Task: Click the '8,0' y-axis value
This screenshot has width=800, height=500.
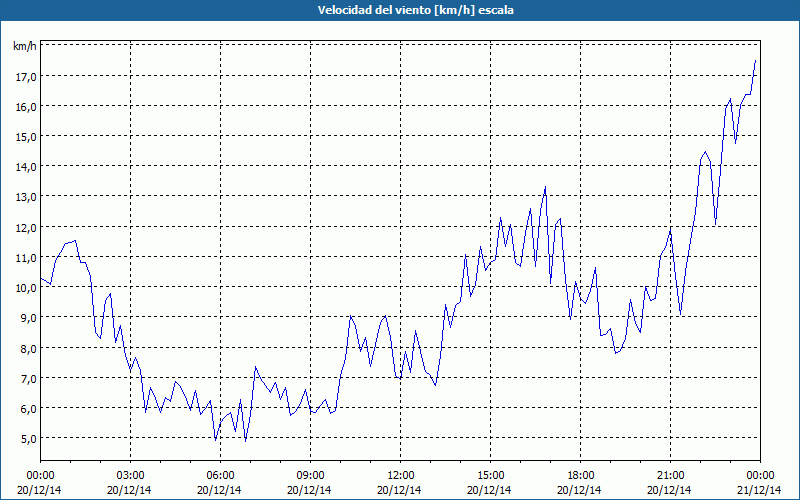Action: pyautogui.click(x=29, y=348)
